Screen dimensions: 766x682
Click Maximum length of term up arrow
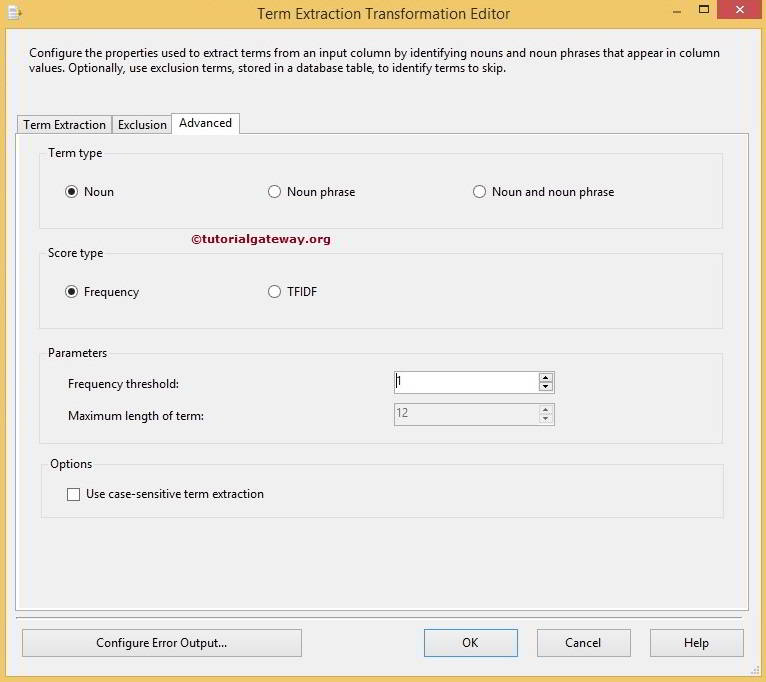545,410
